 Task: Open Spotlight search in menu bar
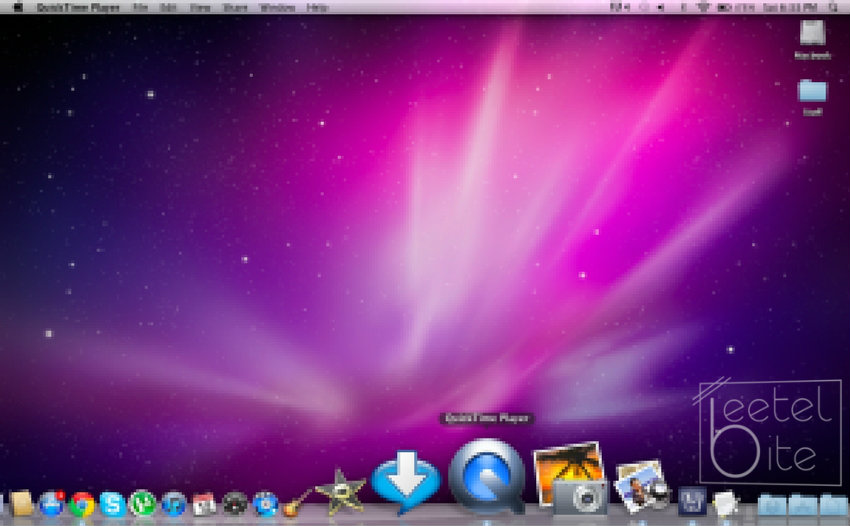click(834, 8)
